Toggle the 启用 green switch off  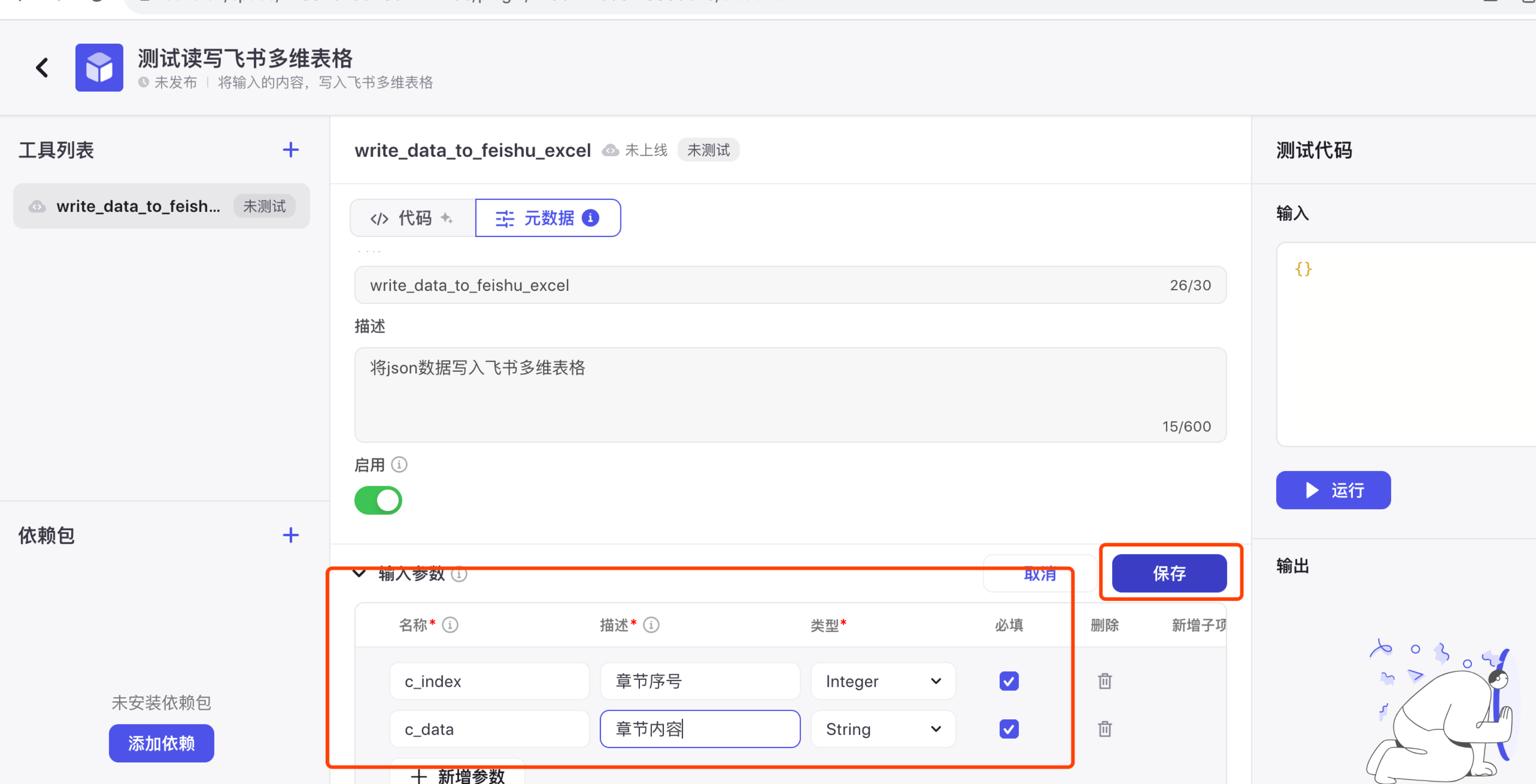[378, 500]
